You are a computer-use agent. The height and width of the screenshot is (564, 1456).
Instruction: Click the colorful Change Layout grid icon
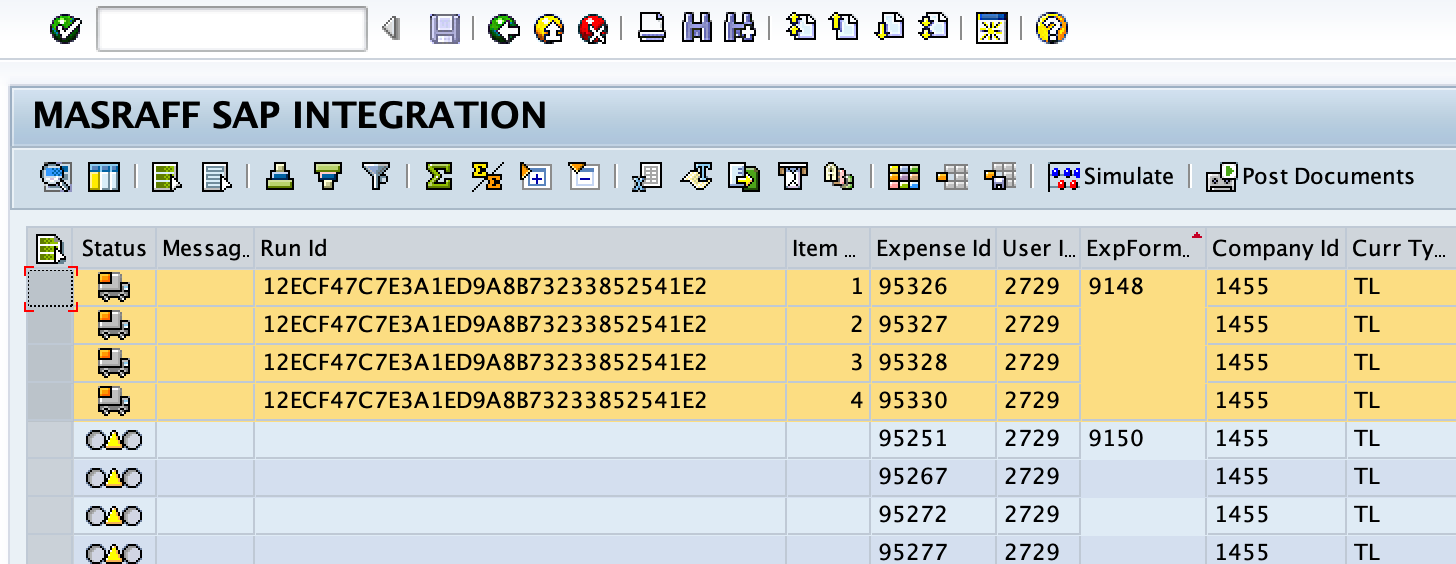click(x=904, y=177)
